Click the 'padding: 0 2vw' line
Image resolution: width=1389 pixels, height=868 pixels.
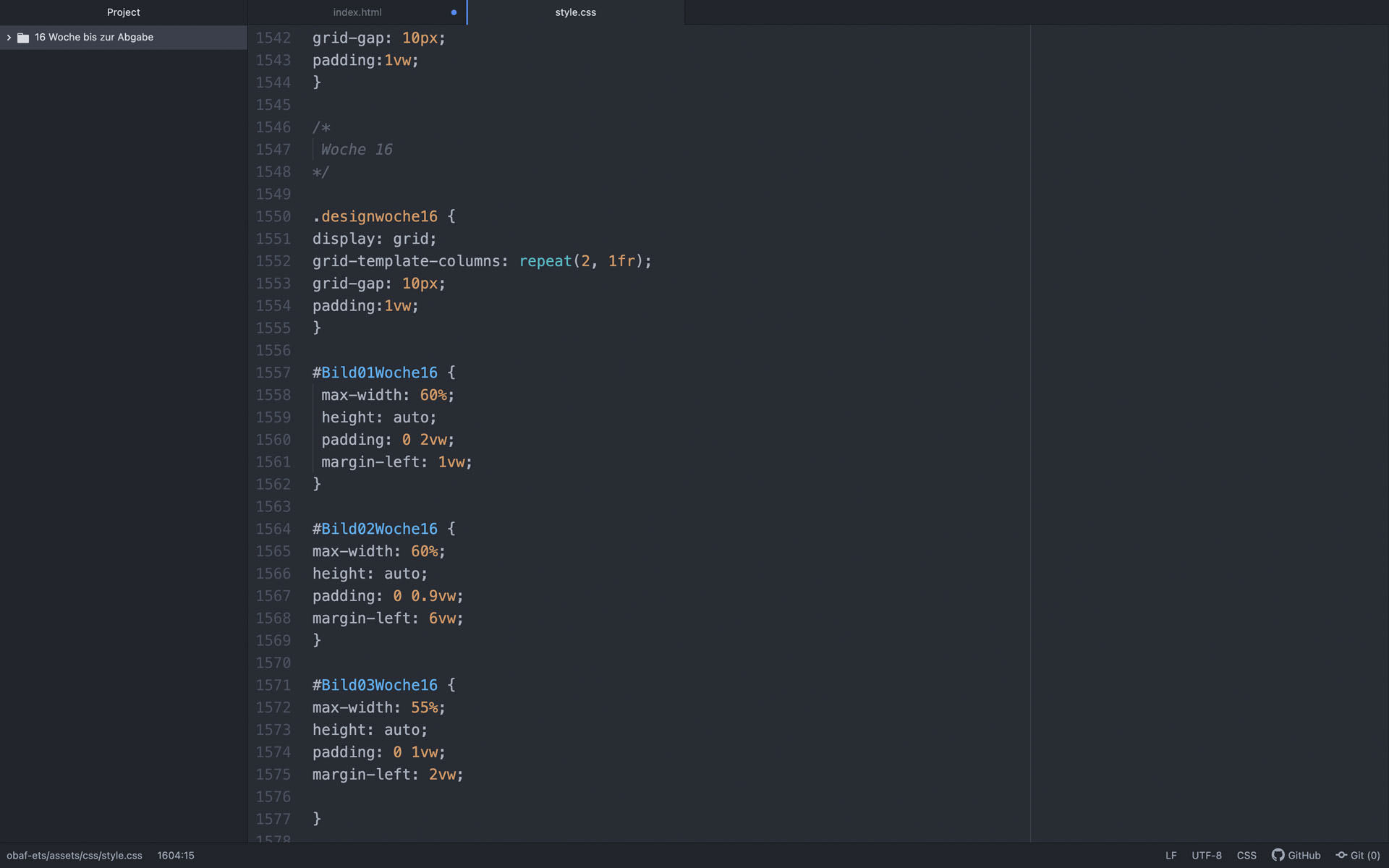388,440
